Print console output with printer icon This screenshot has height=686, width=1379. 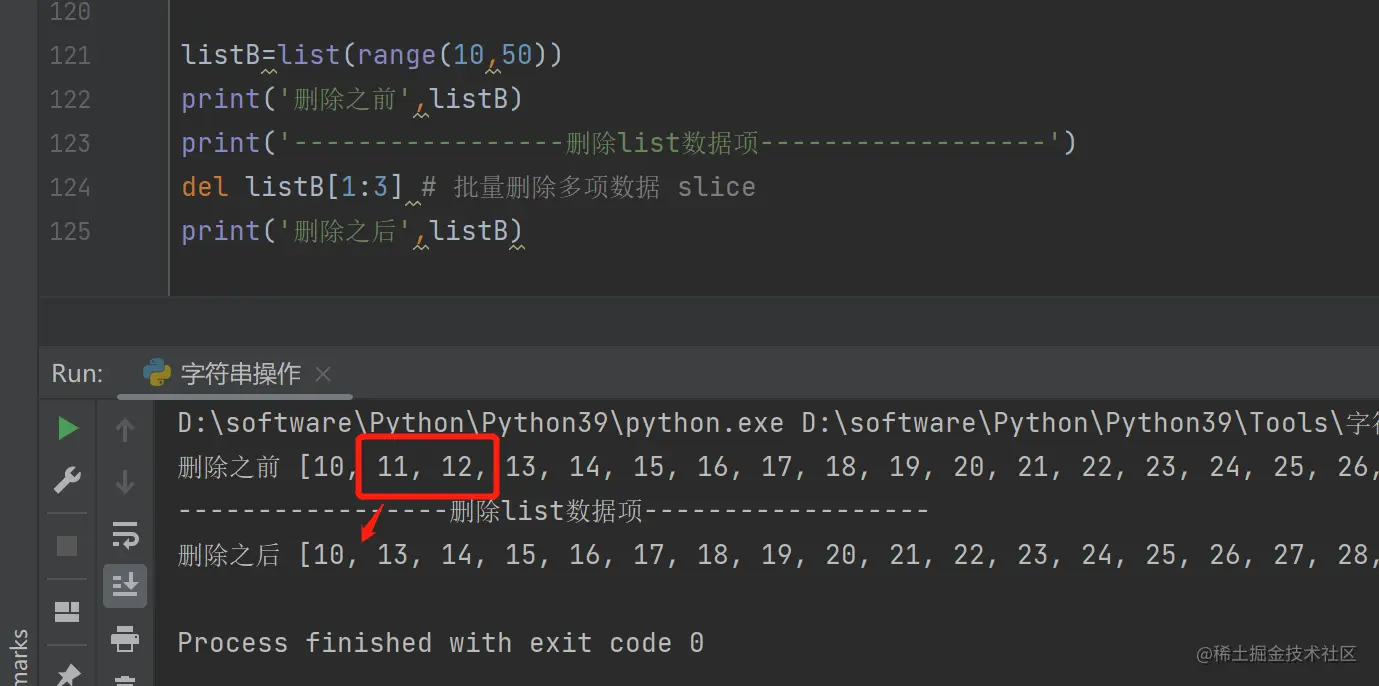pos(125,637)
